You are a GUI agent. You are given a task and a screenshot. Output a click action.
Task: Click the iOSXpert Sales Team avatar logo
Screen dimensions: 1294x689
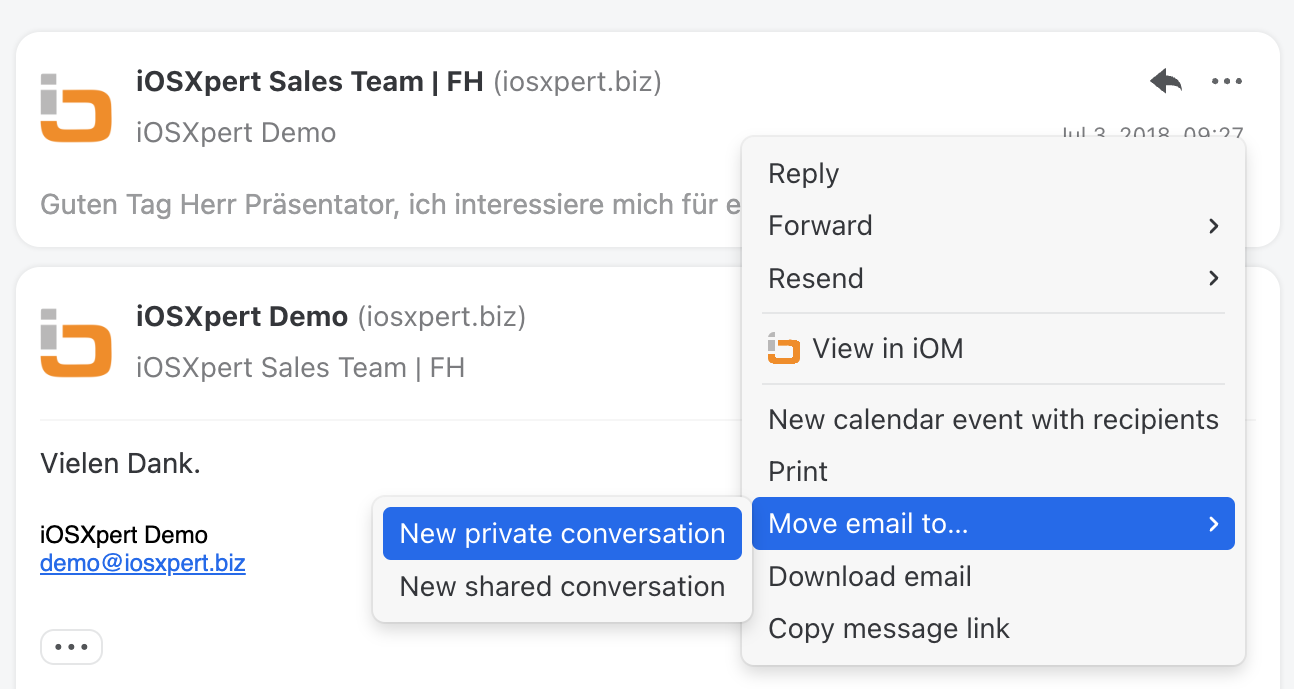click(75, 107)
